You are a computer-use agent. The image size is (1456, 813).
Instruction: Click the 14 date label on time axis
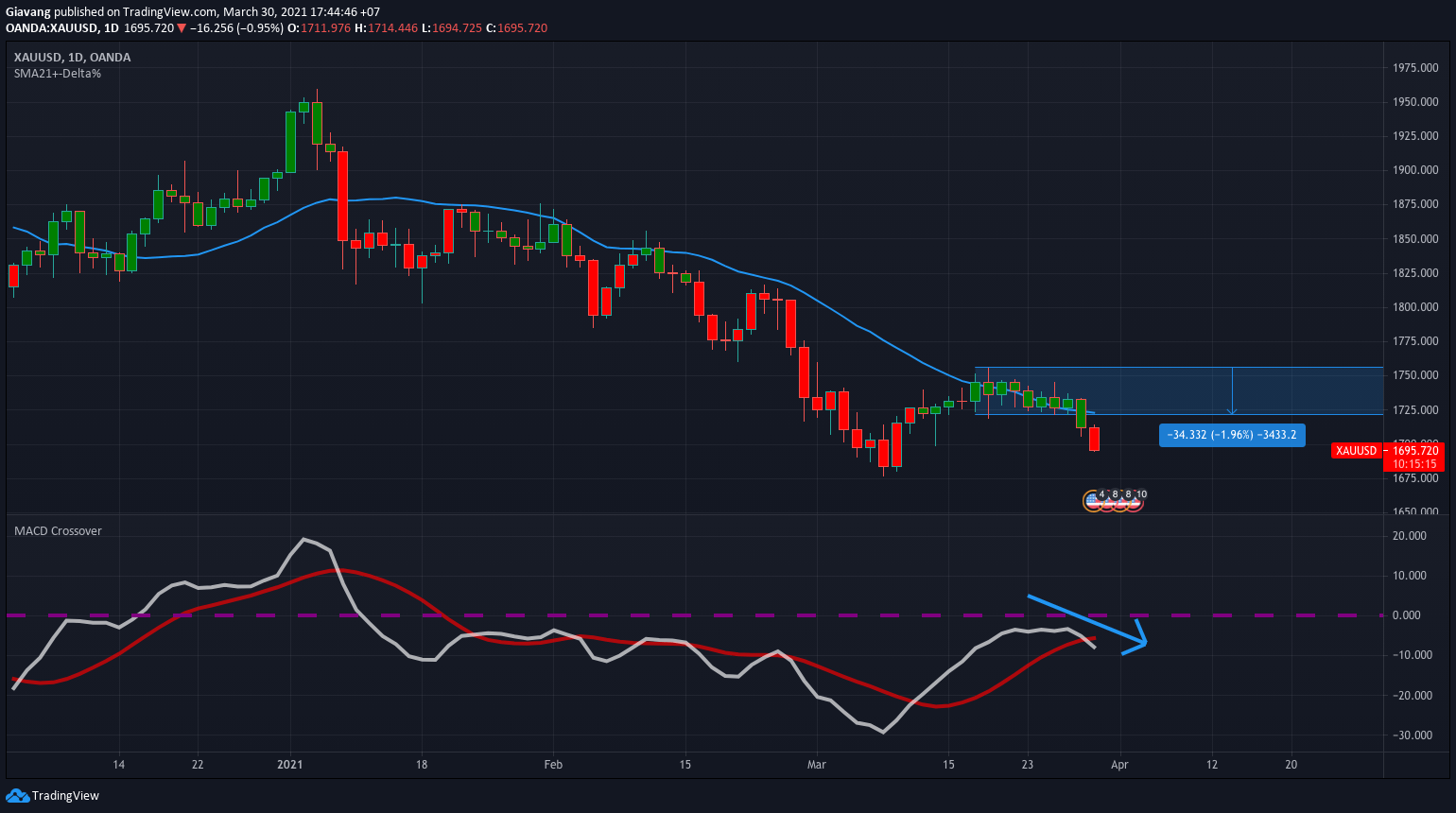pyautogui.click(x=118, y=765)
